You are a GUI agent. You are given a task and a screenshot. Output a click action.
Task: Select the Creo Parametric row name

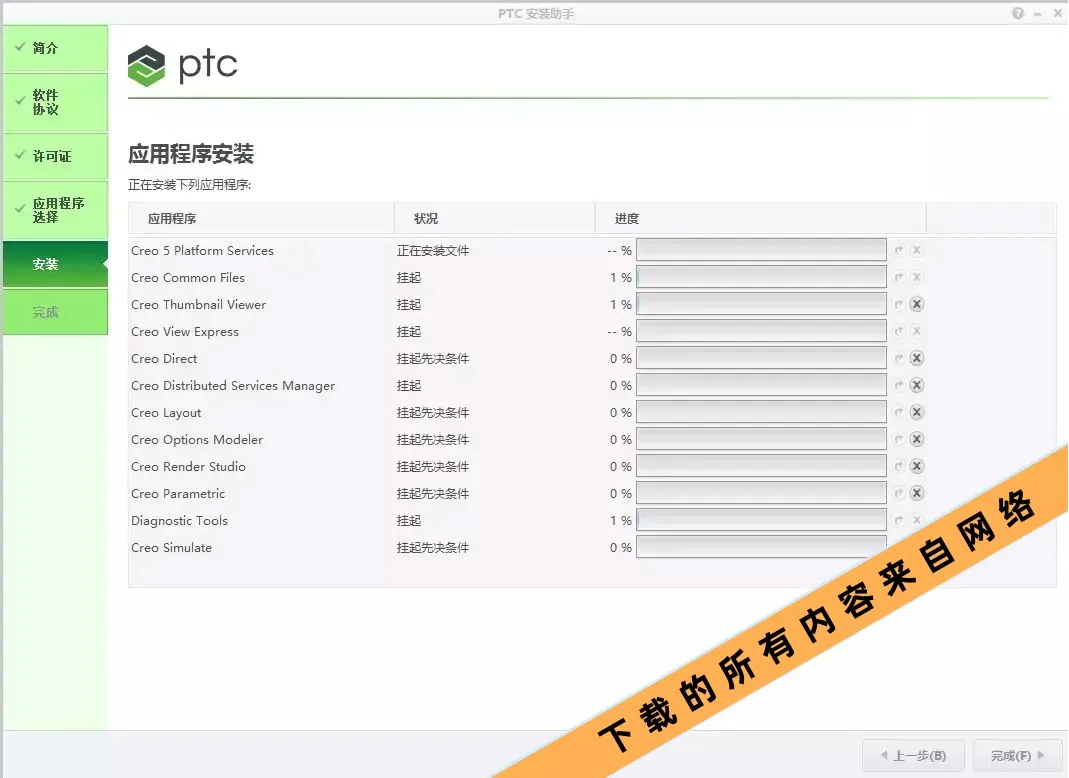pos(178,493)
